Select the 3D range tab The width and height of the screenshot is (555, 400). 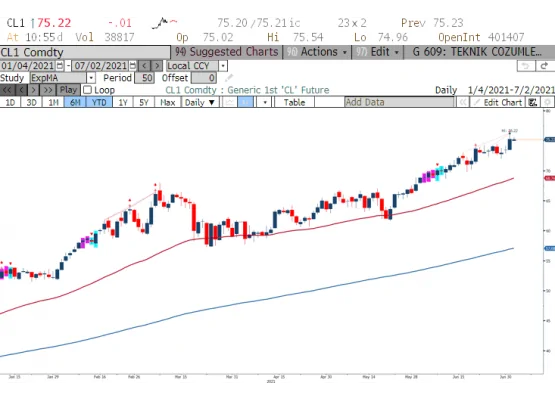pyautogui.click(x=32, y=103)
